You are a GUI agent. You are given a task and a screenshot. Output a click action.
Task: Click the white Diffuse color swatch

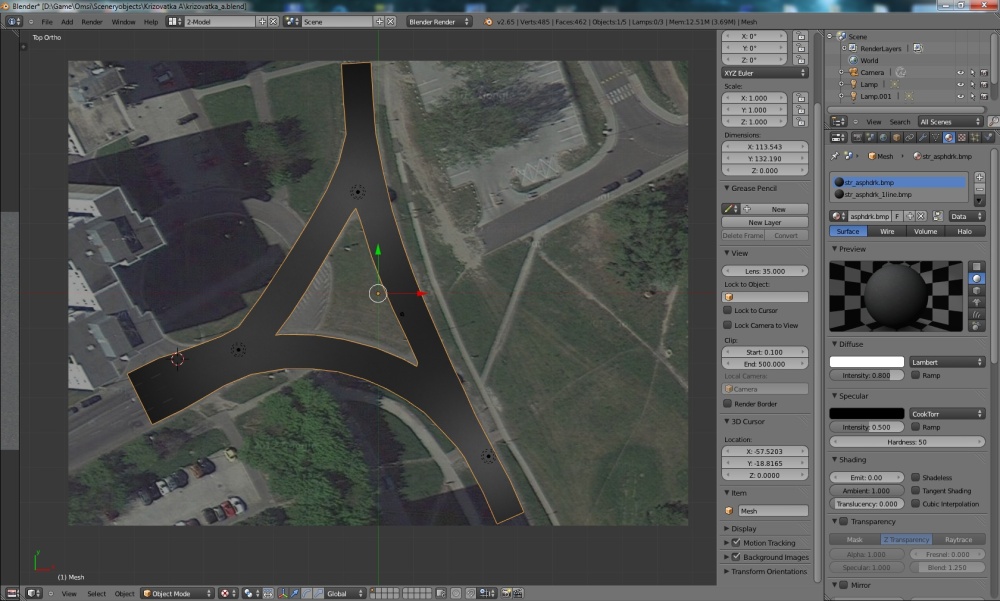click(866, 362)
